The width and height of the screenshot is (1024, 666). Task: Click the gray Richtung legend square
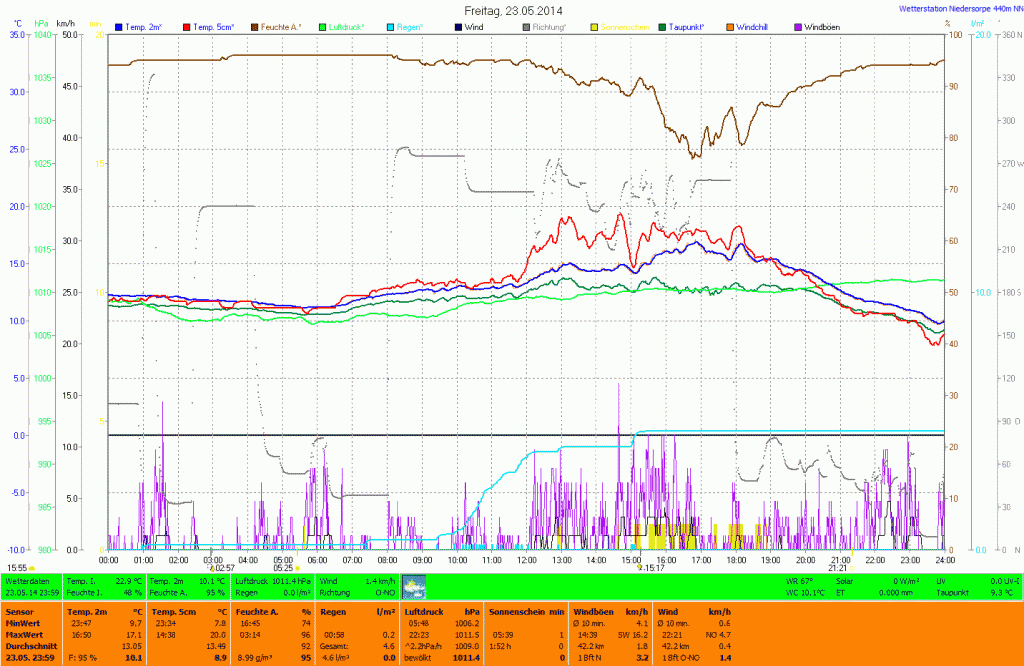click(526, 26)
